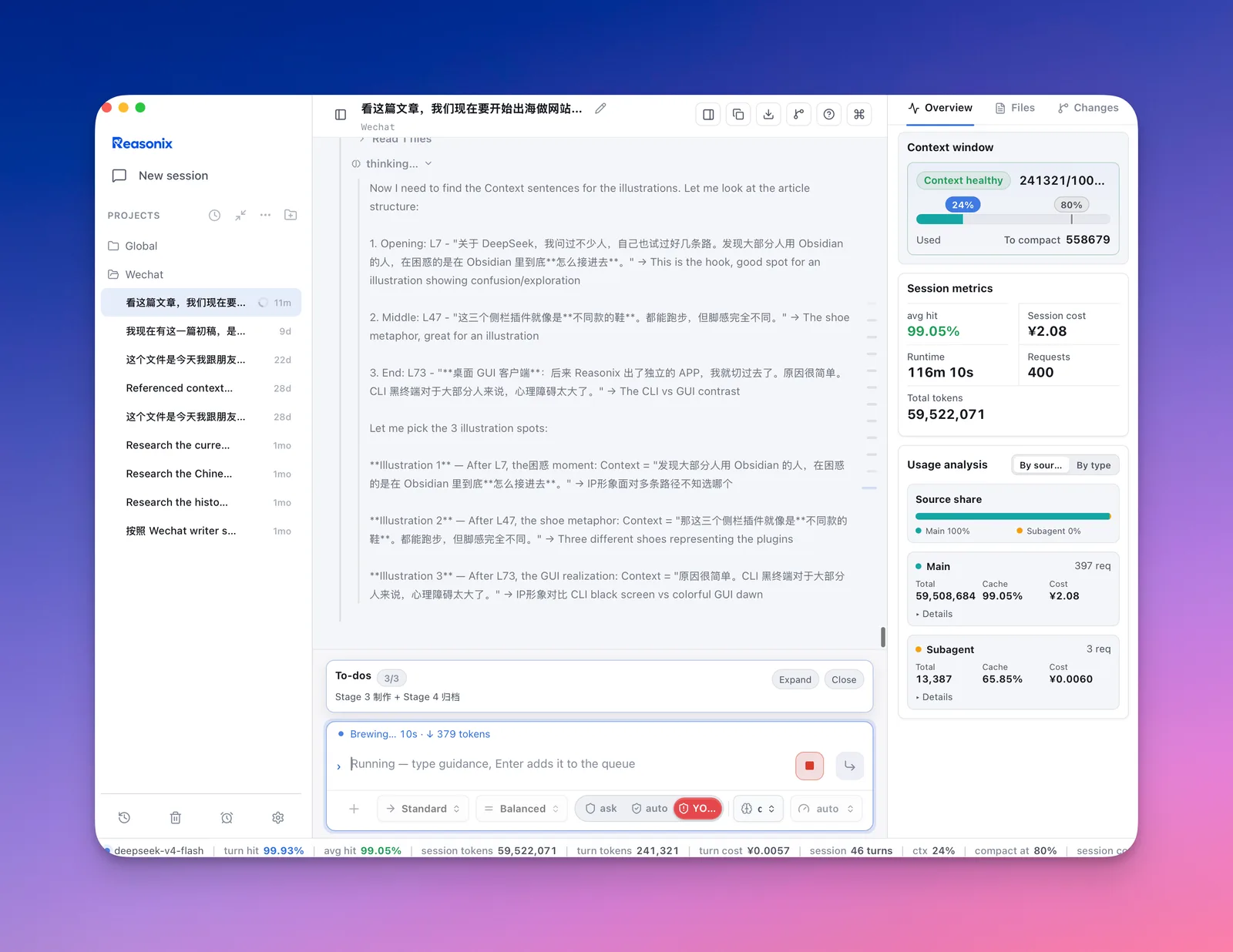Viewport: 1233px width, 952px height.
Task: Stop the running generation
Action: 809,766
